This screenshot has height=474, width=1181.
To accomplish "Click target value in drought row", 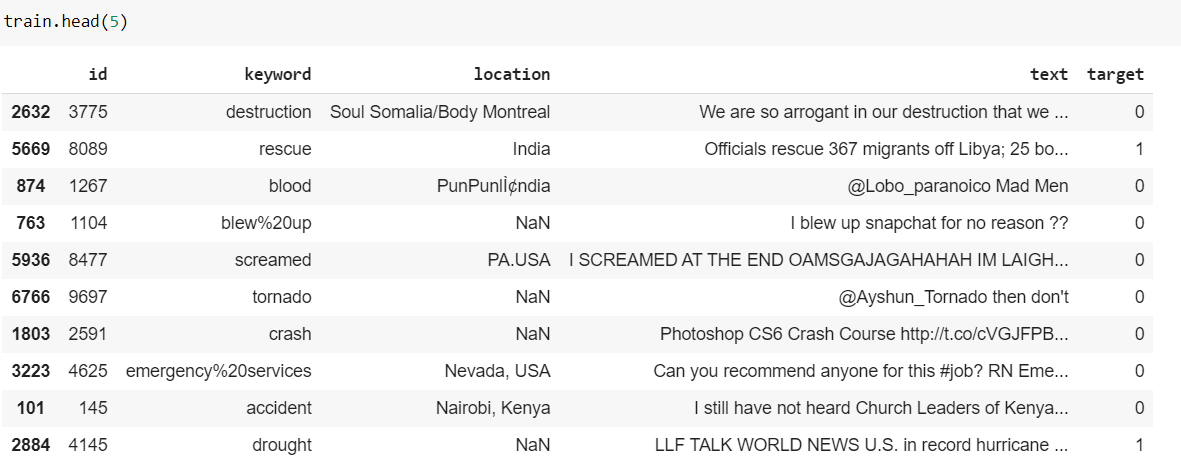I will click(x=1139, y=445).
